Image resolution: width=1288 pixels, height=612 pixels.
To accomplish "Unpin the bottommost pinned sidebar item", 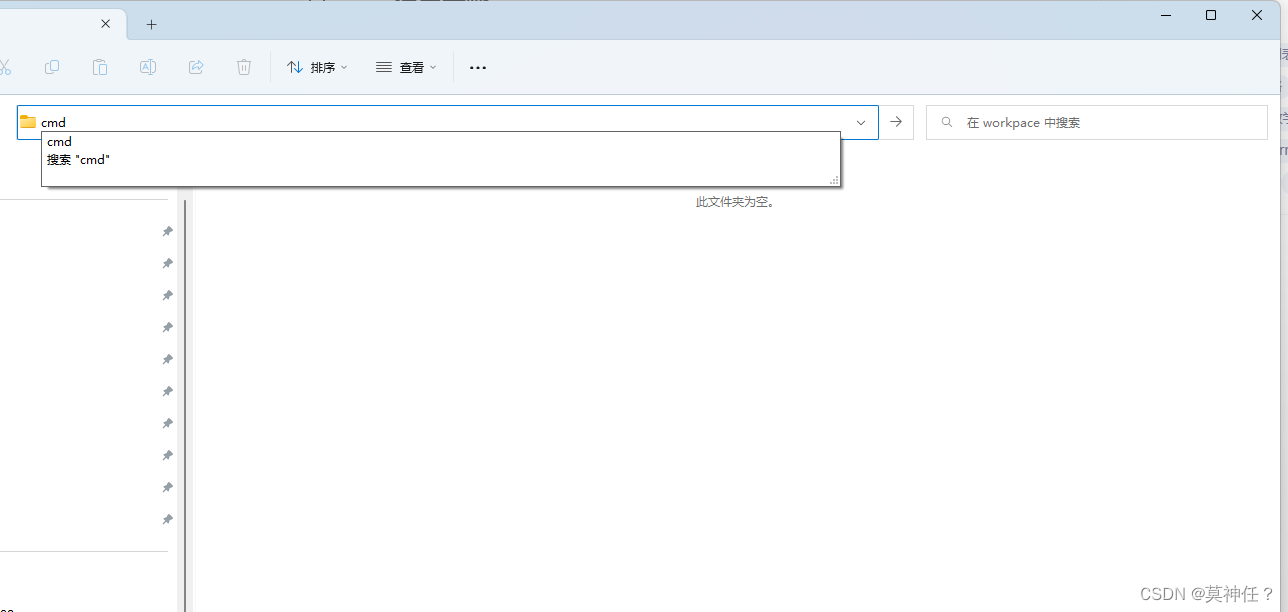I will click(x=167, y=519).
